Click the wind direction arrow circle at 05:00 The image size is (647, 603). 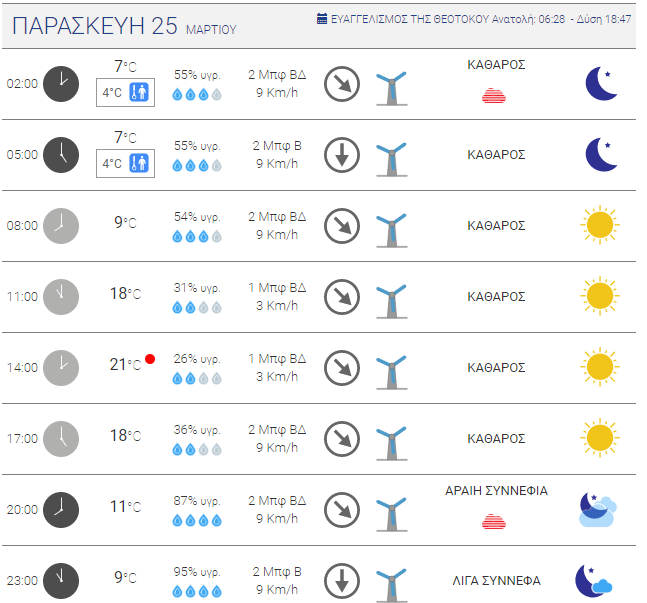pos(342,155)
